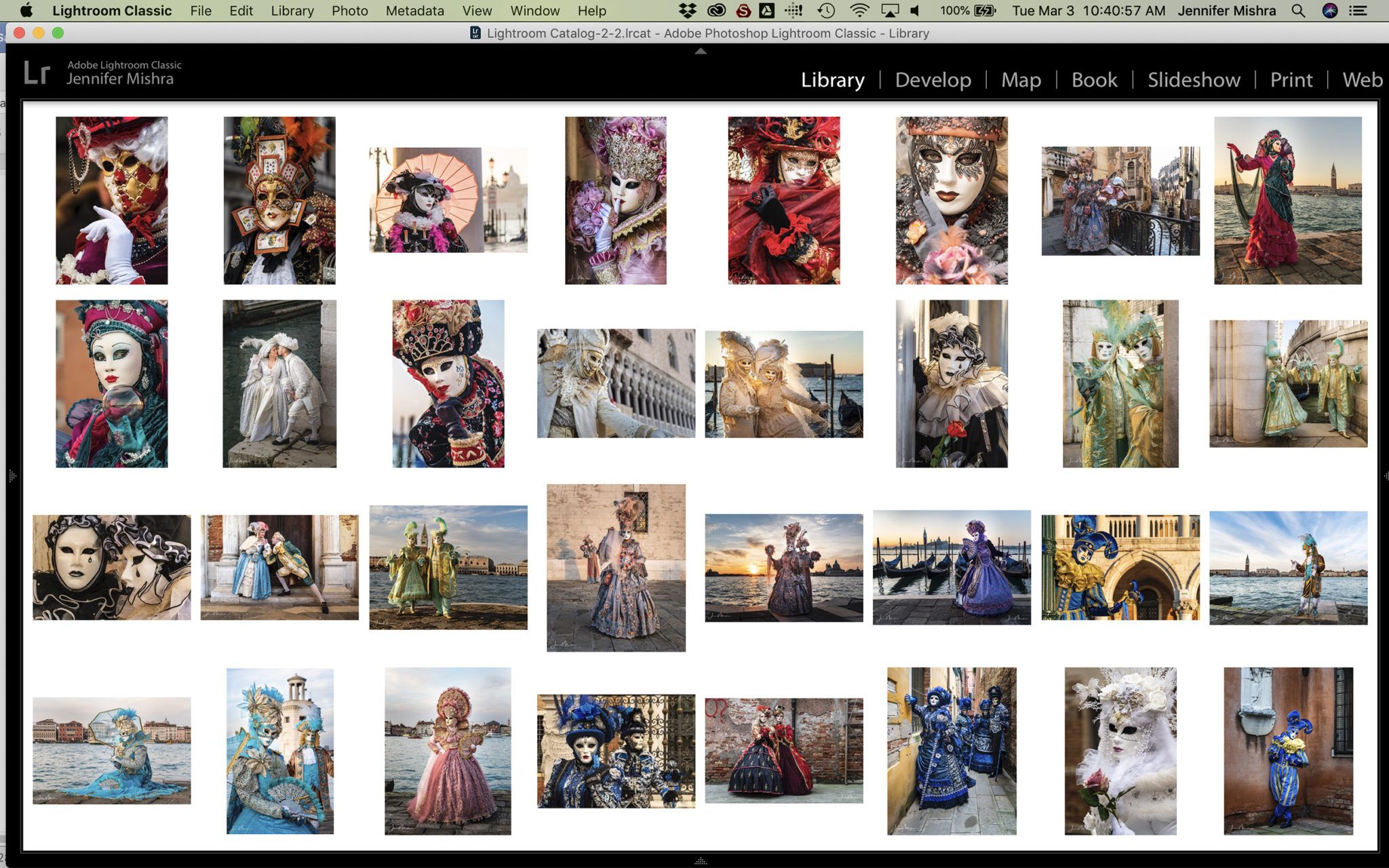Switch to the Develop module

pyautogui.click(x=933, y=80)
